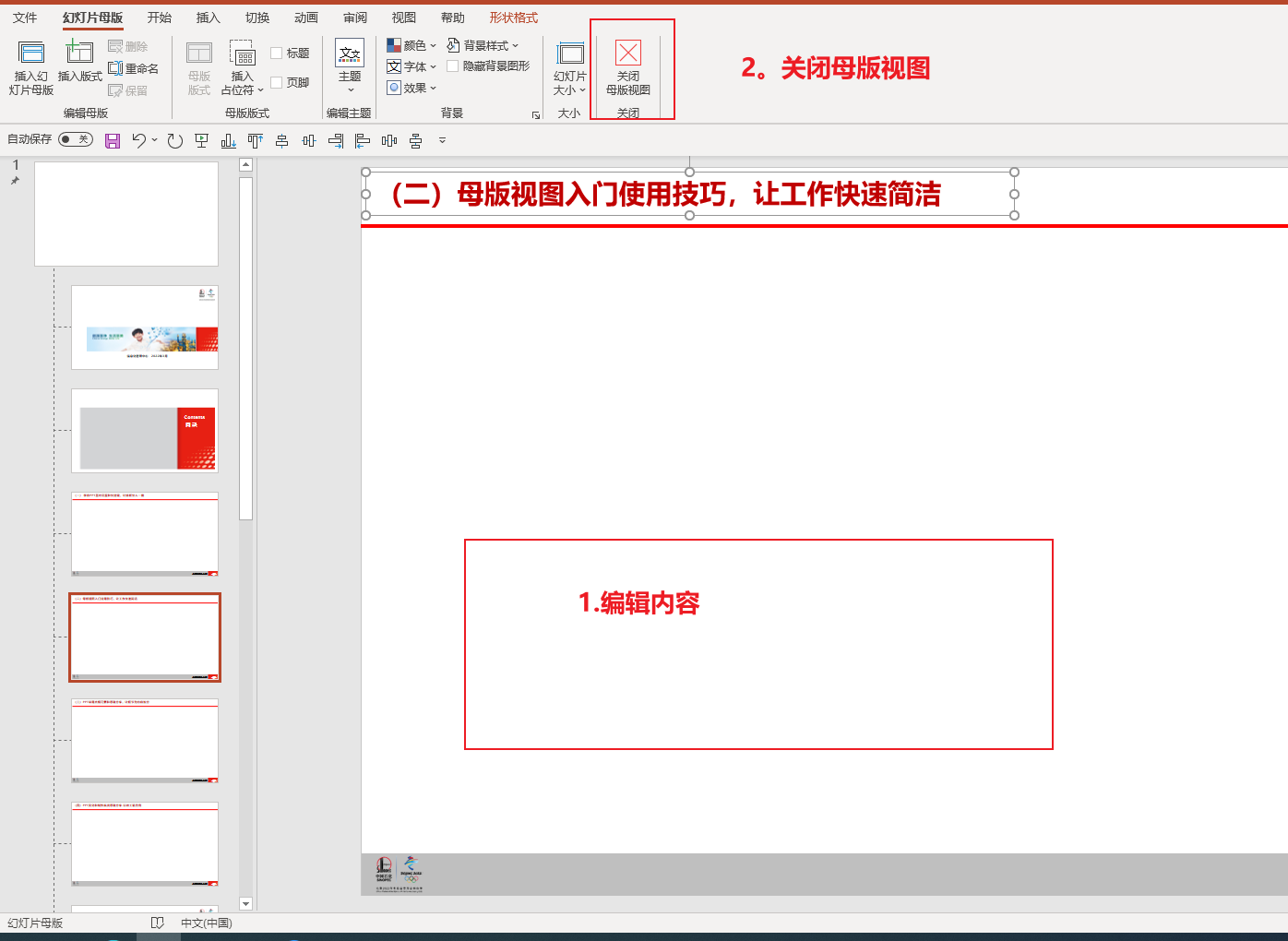
Task: Click language indicator 中文(中国) in status bar
Action: click(207, 923)
